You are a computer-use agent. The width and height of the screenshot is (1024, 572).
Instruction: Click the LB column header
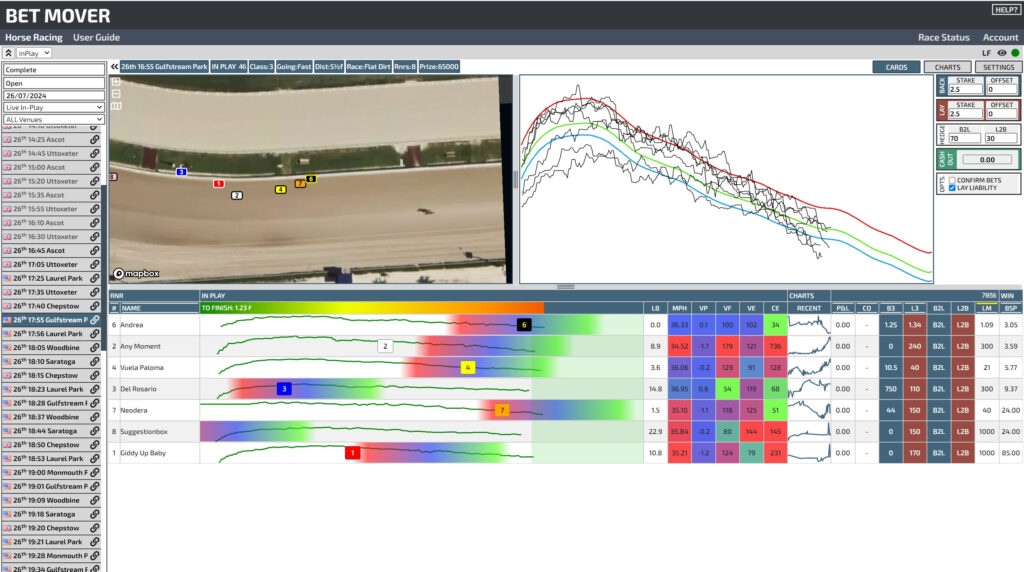pos(655,308)
